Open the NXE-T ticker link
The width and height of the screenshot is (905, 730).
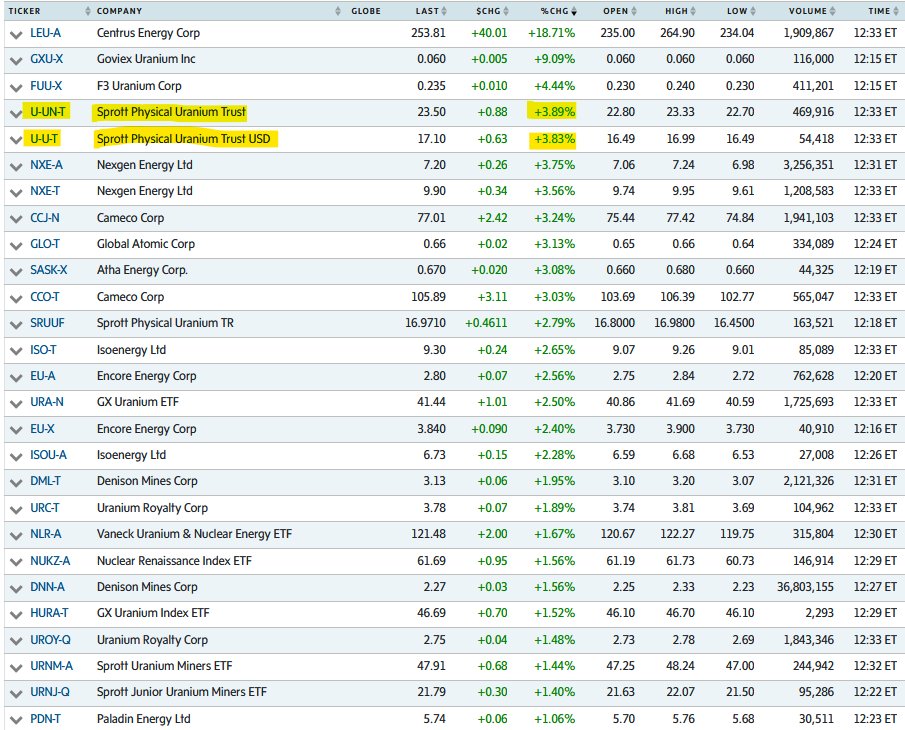[x=45, y=191]
